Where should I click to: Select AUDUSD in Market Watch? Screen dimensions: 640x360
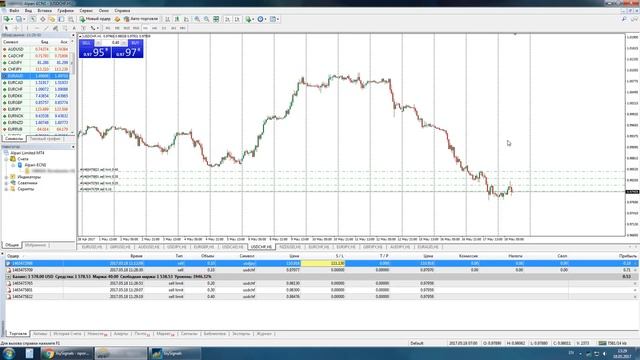[36, 49]
